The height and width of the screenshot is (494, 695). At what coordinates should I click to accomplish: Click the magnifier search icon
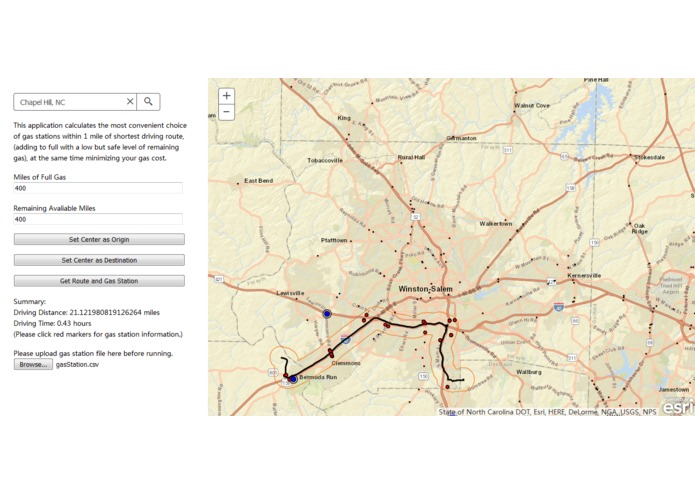click(x=148, y=101)
